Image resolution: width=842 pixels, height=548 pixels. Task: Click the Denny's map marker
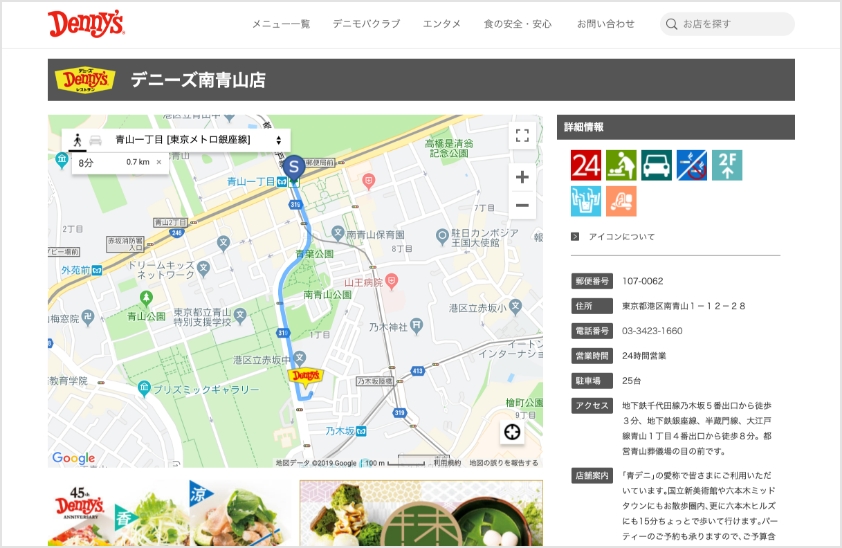[306, 376]
